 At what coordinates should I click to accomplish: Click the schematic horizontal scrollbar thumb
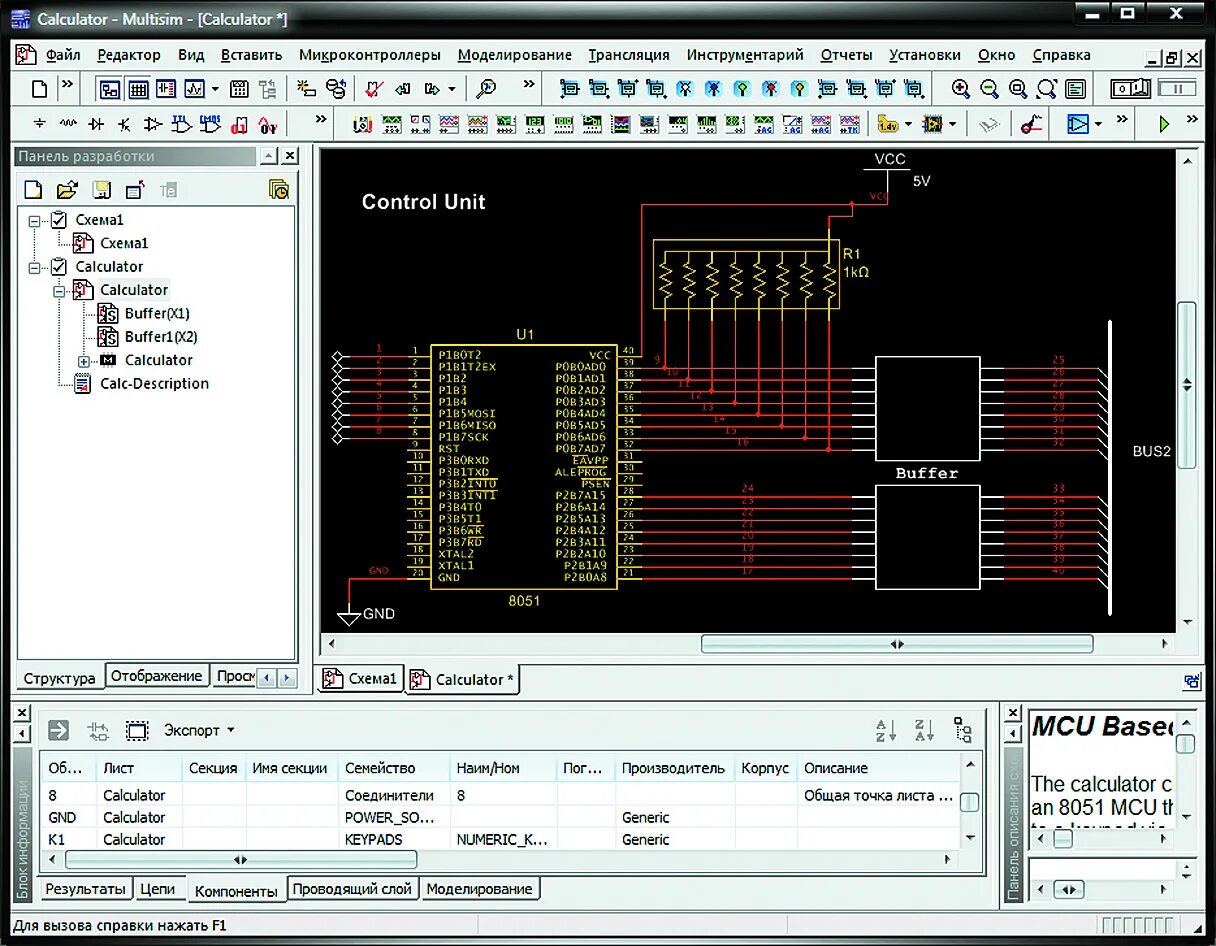pyautogui.click(x=897, y=644)
